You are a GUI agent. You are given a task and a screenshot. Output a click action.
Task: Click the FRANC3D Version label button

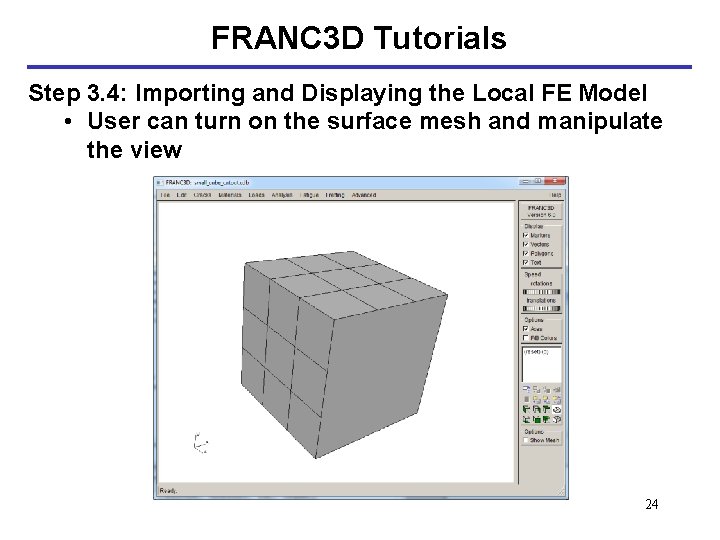point(541,211)
